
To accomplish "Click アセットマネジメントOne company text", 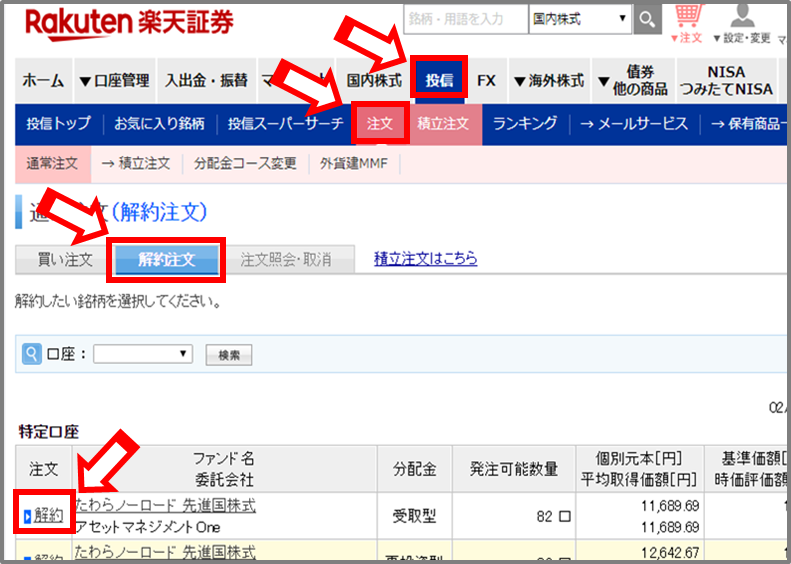I will (148, 527).
